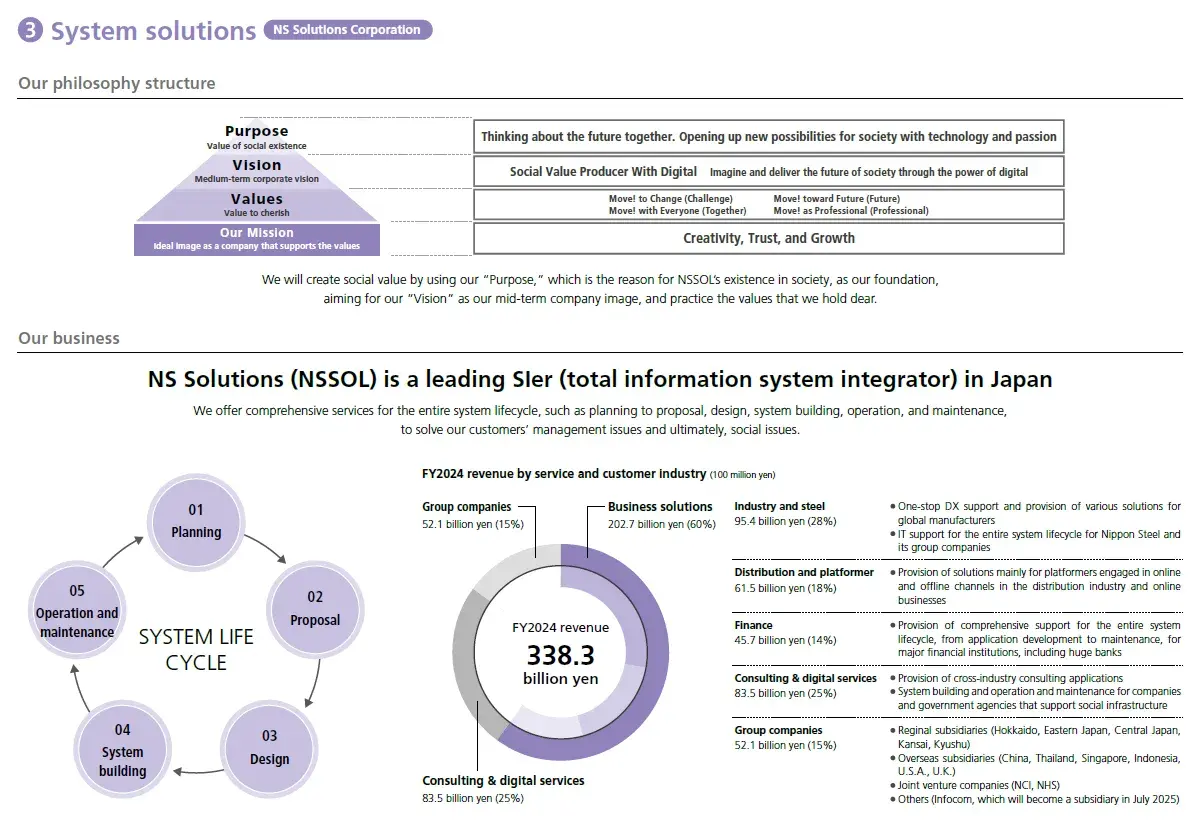The height and width of the screenshot is (829, 1200).
Task: Click the SYSTEM LIFE CYCLE center text
Action: (x=196, y=649)
